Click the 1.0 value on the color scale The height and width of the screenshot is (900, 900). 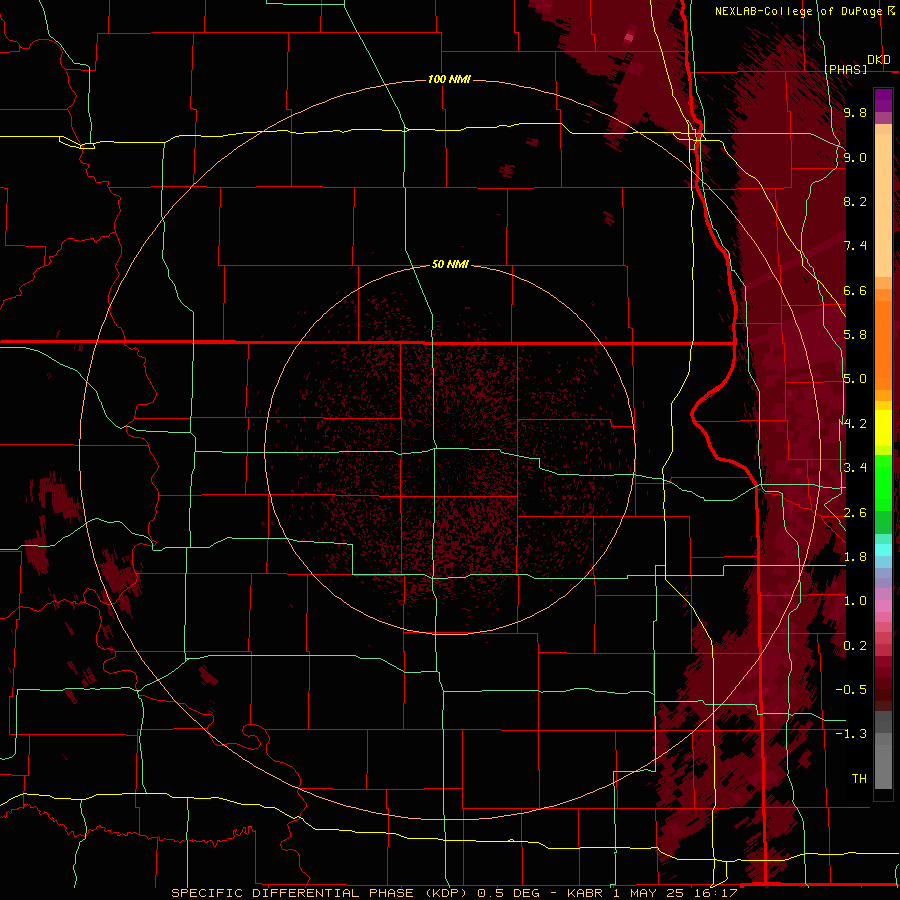[855, 601]
